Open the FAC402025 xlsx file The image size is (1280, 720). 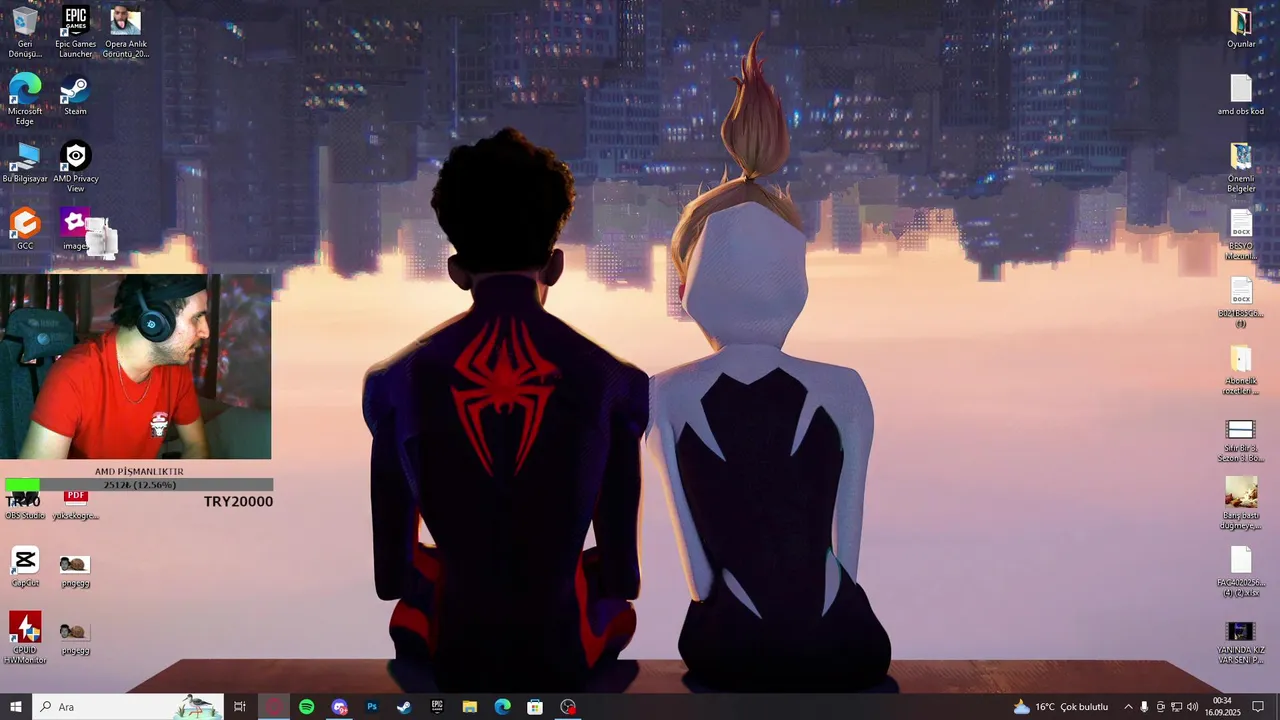click(x=1241, y=572)
